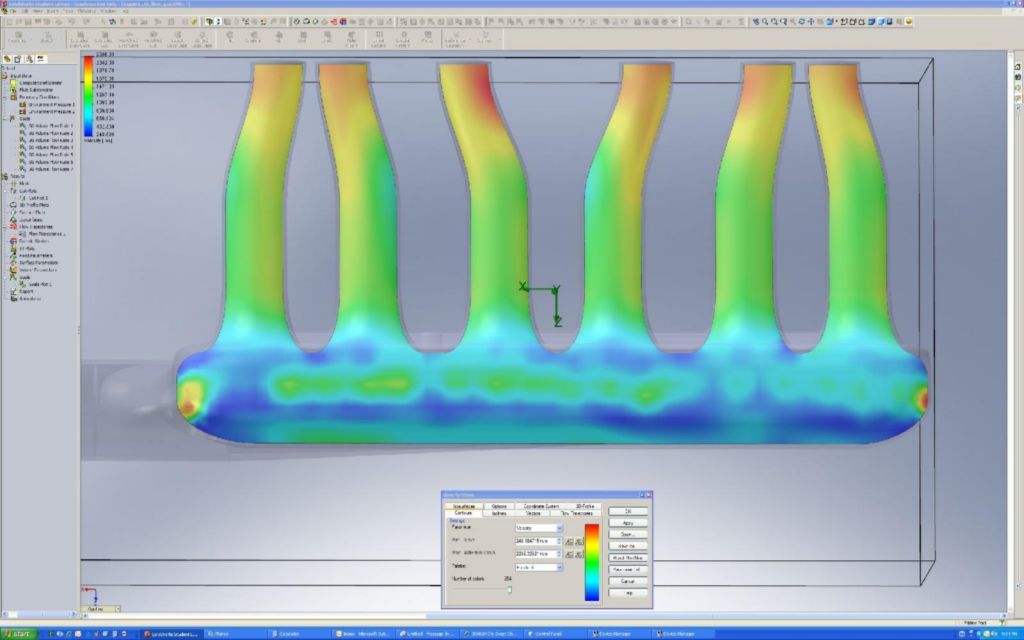Viewport: 1024px width, 640px height.
Task: Open the File menu
Action: click(11, 11)
